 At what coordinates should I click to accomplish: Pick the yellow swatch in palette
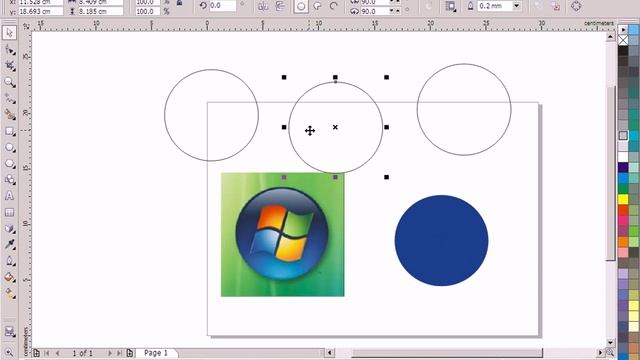623,200
